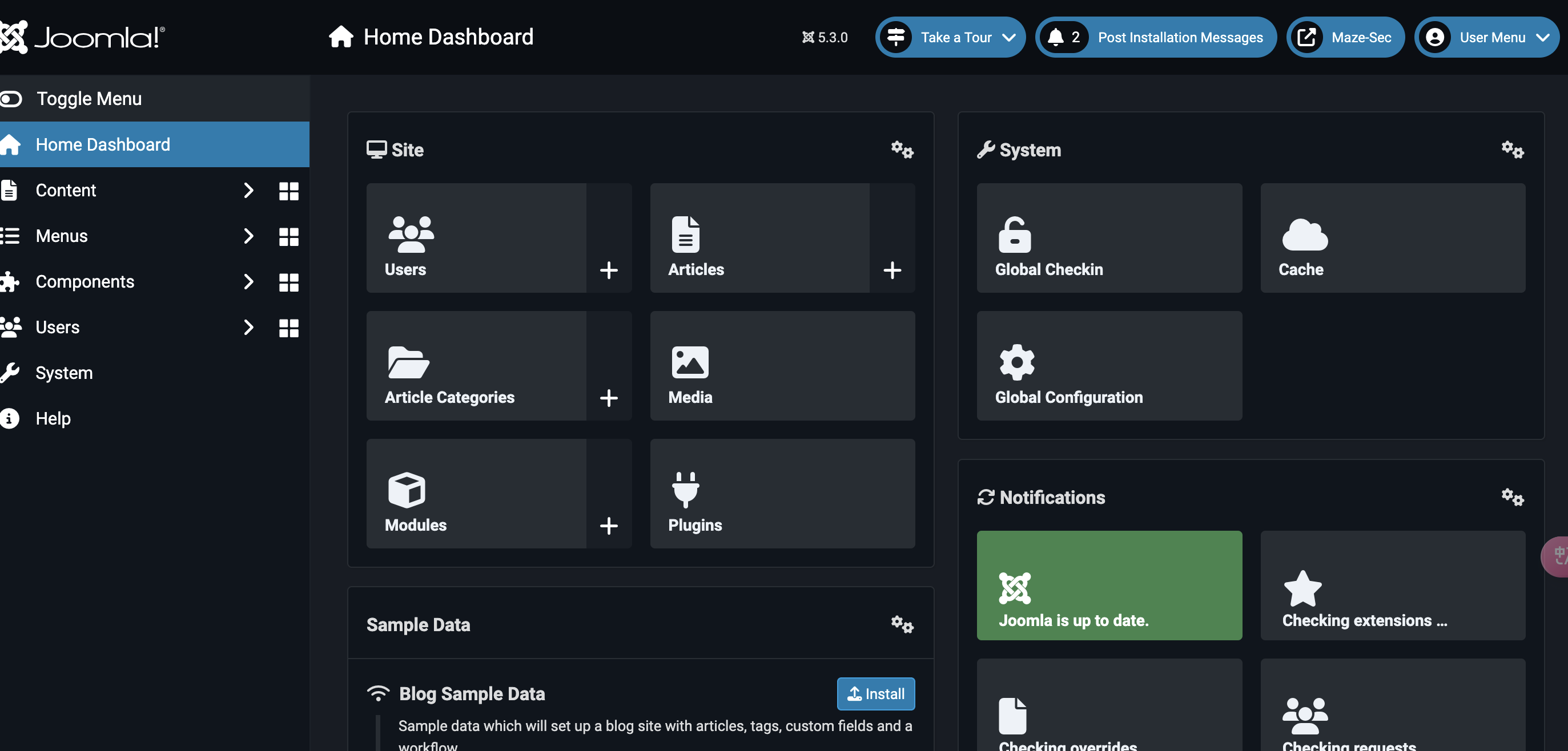Open the Menus dashboard grid icon
Viewport: 1568px width, 751px height.
[x=288, y=237]
